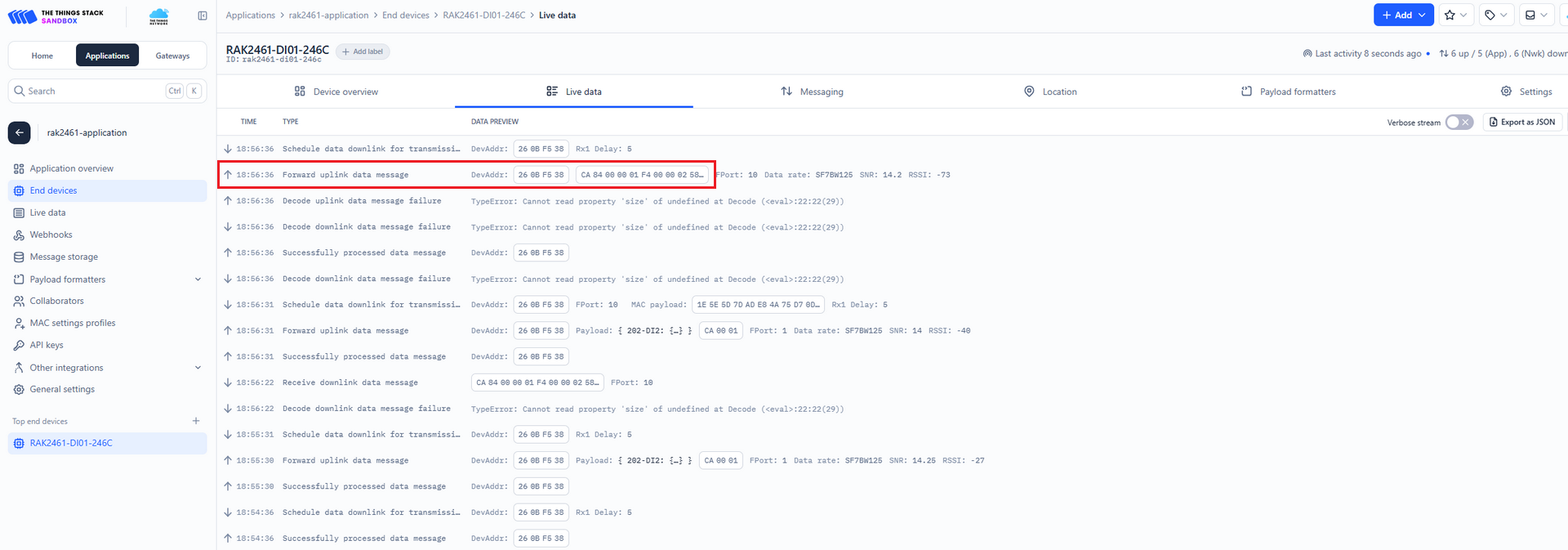Select RAK2461-DI01-246C under Top end devices
Screen dimensions: 1568x550
[x=71, y=443]
